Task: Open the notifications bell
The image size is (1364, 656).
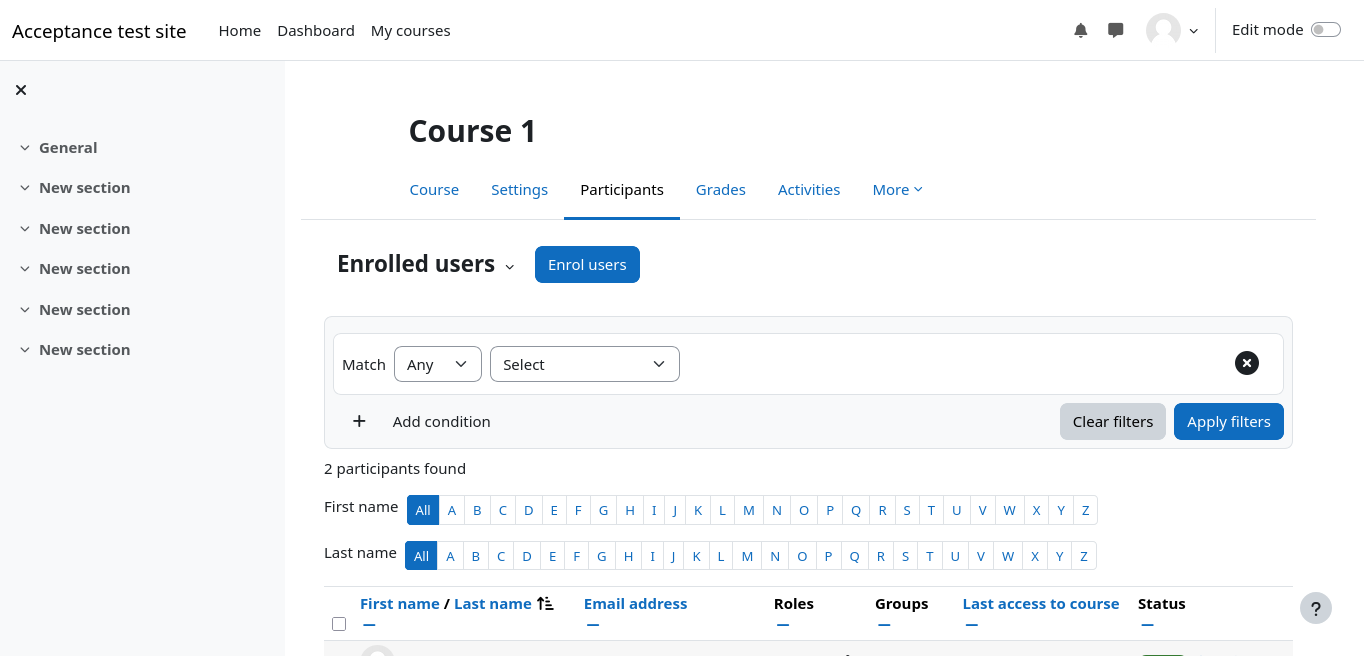Action: click(1080, 31)
